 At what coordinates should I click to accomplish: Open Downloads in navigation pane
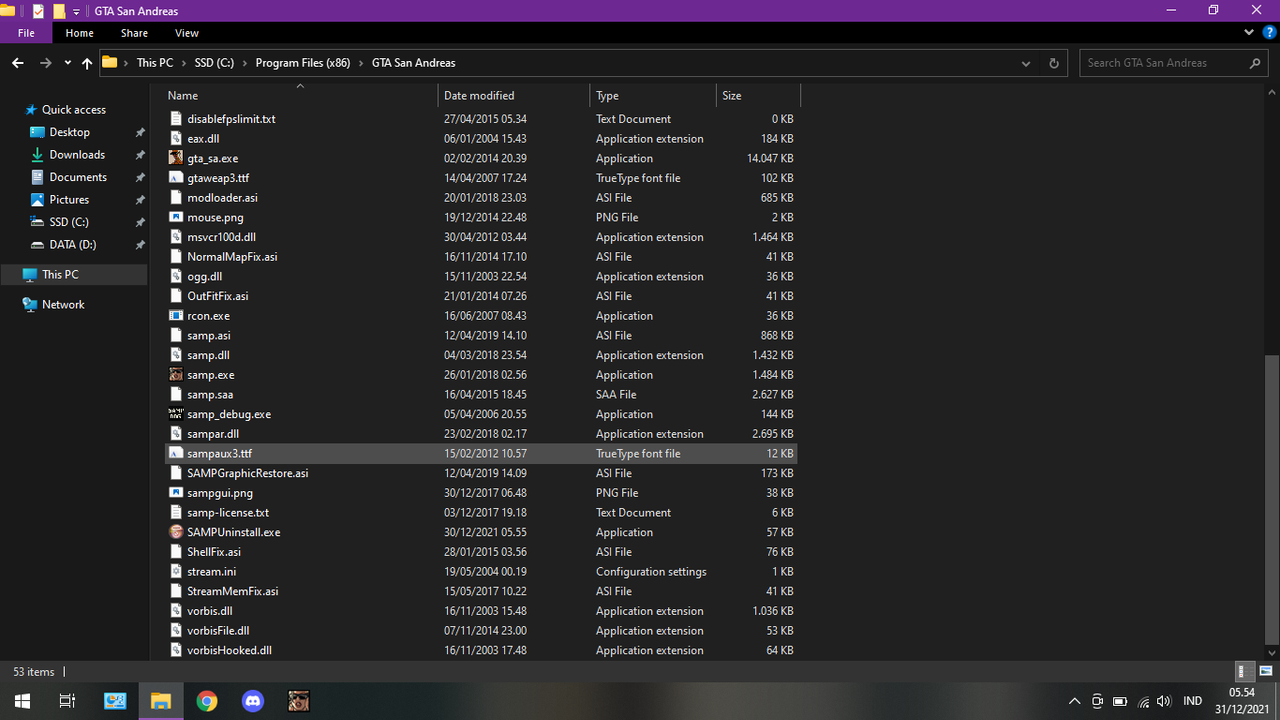[77, 155]
